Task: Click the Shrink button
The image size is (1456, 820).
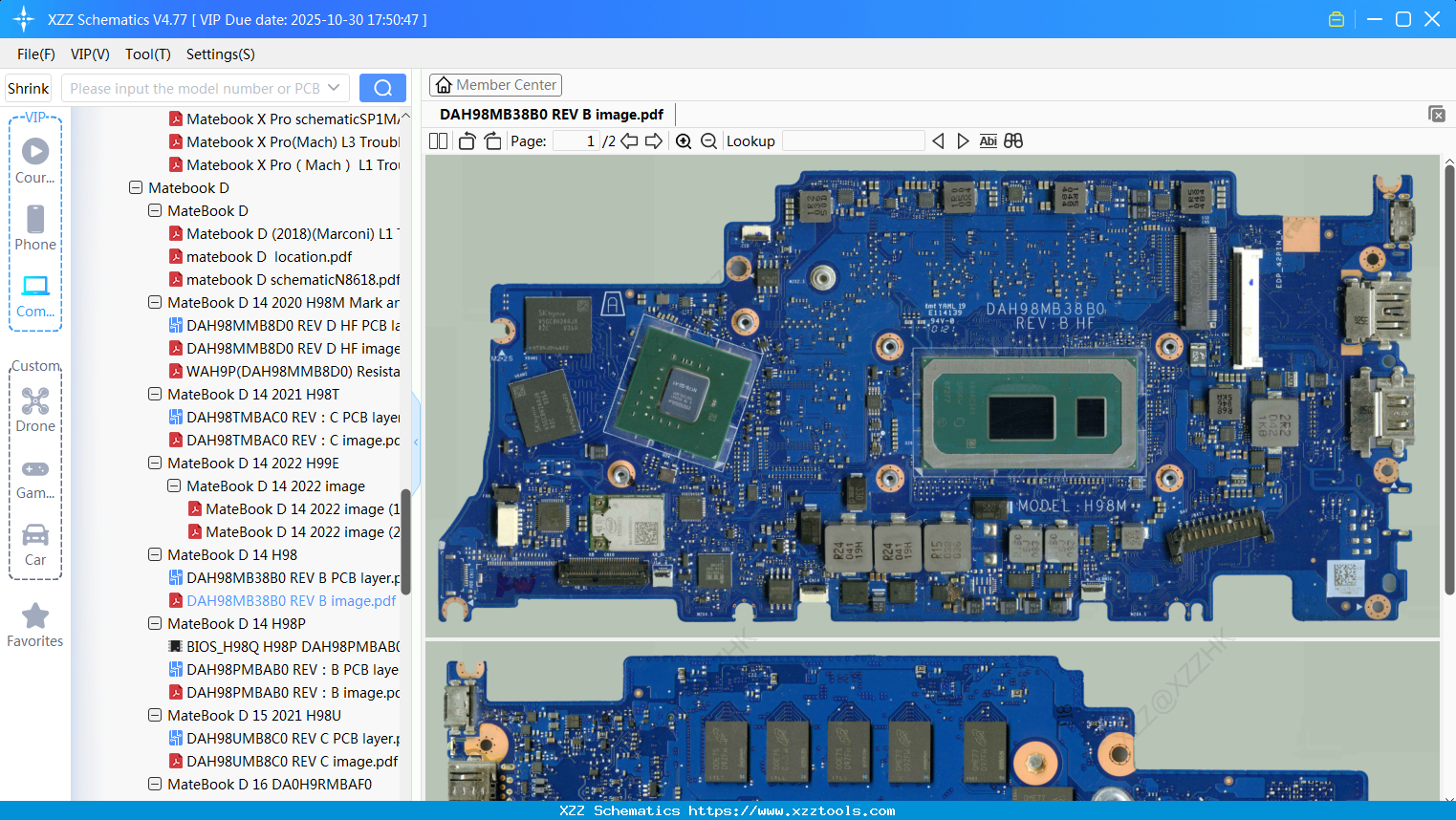Action: (x=28, y=88)
